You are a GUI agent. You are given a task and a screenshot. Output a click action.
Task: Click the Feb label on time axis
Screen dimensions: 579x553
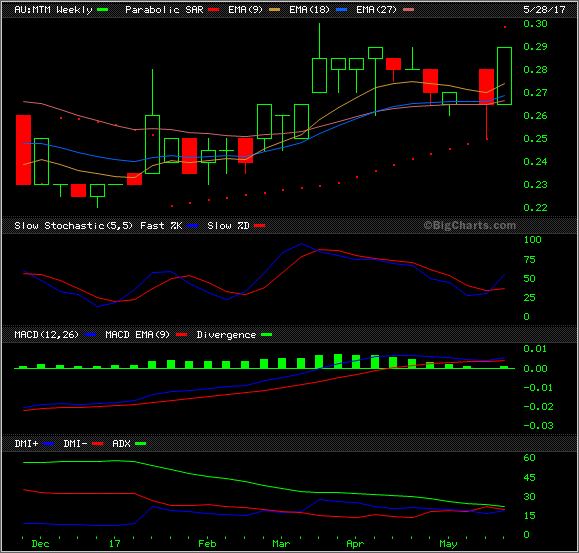point(207,544)
